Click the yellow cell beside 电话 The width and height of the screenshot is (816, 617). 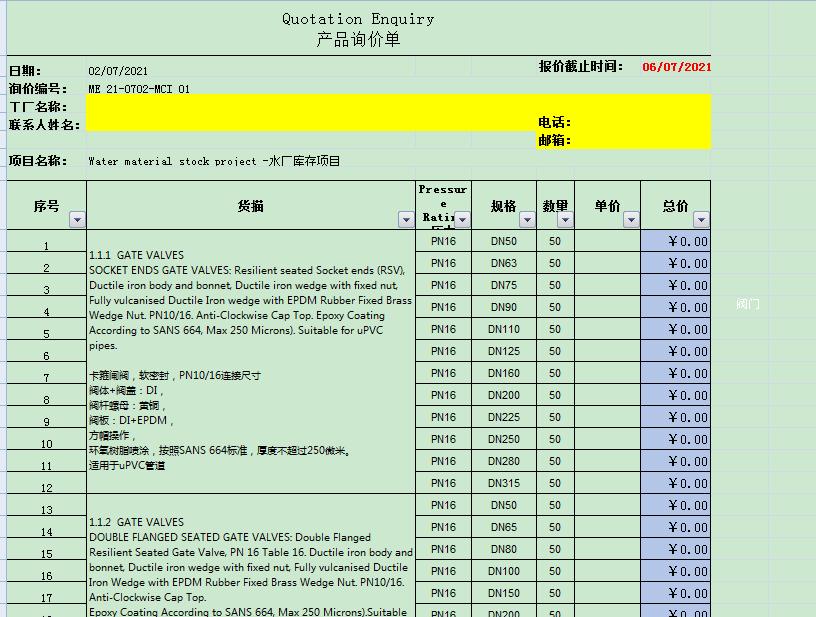click(640, 122)
